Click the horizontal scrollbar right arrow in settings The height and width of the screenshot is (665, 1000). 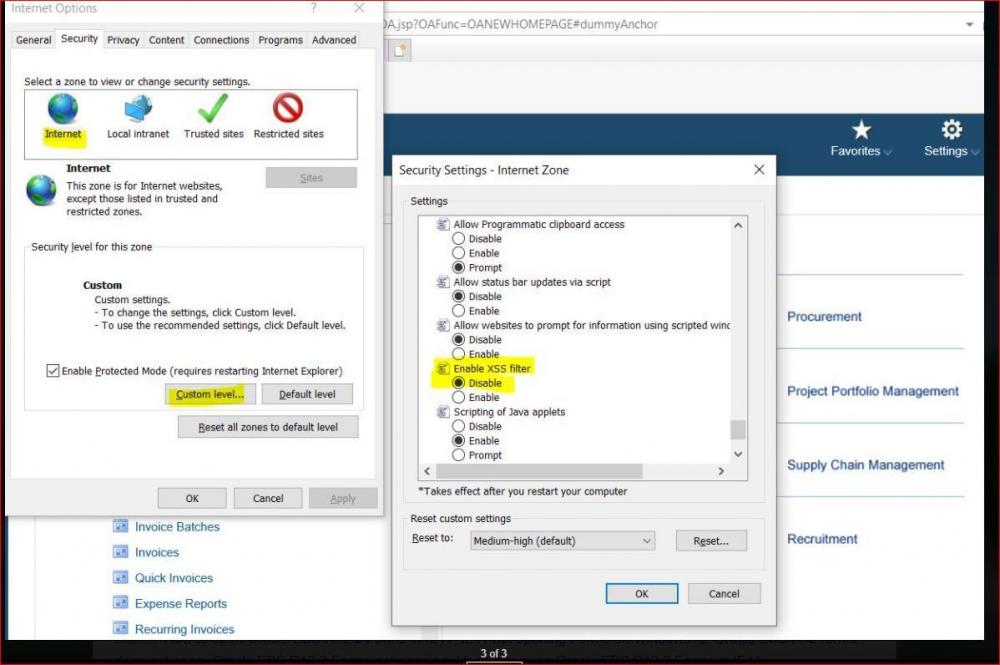click(x=721, y=471)
